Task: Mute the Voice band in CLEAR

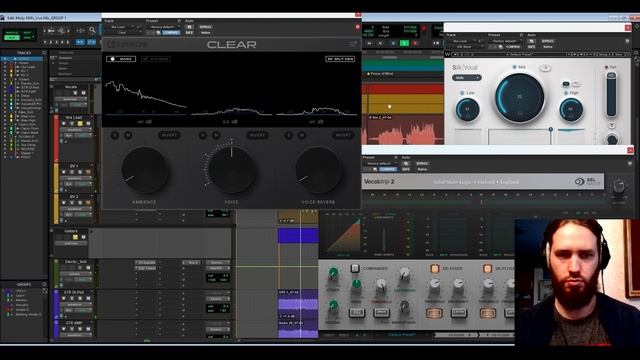Action: tap(216, 135)
